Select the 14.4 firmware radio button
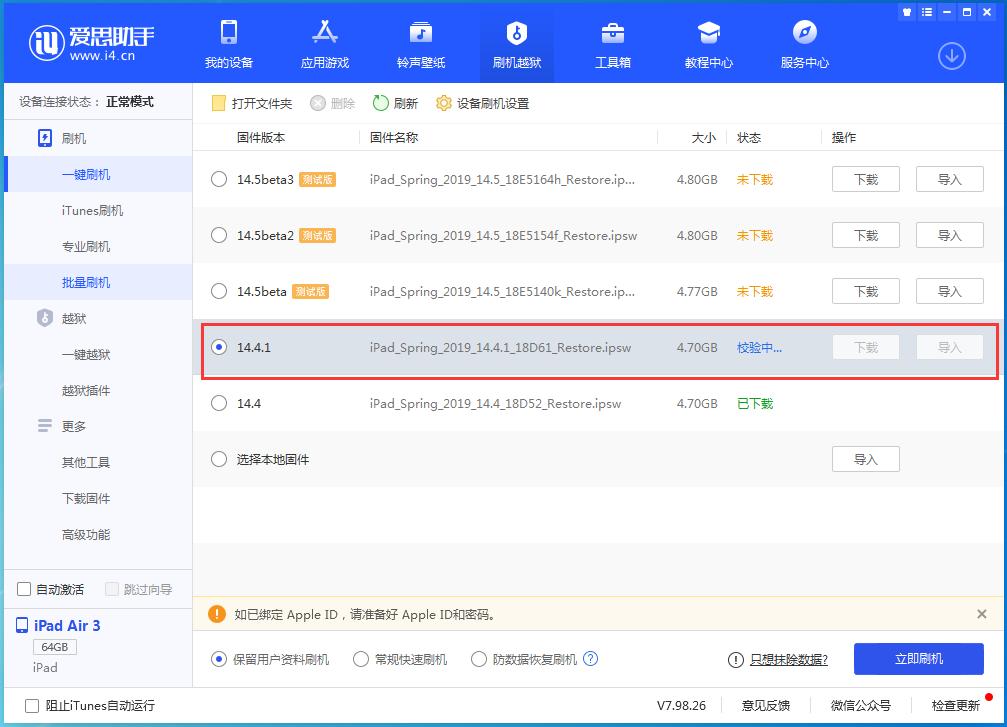Screen dimensions: 1007x727 click(218, 404)
